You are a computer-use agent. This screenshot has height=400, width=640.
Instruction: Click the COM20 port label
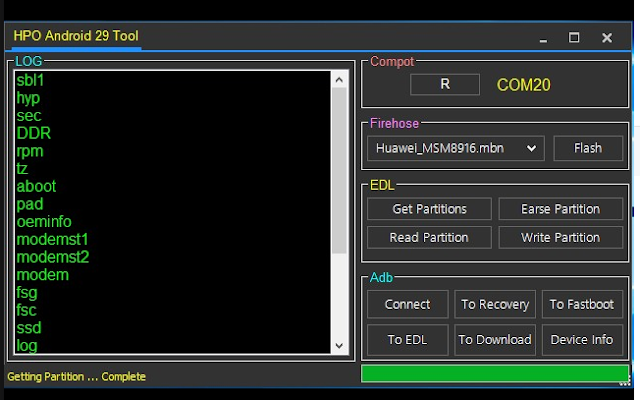coord(523,85)
